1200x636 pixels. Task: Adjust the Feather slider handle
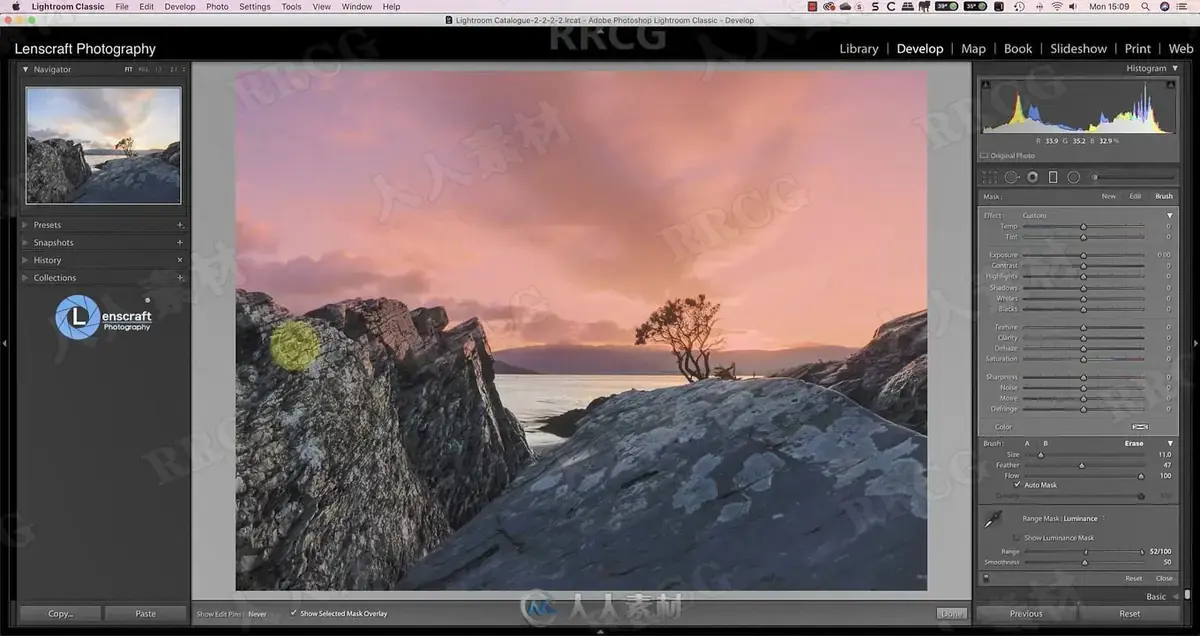click(1081, 465)
